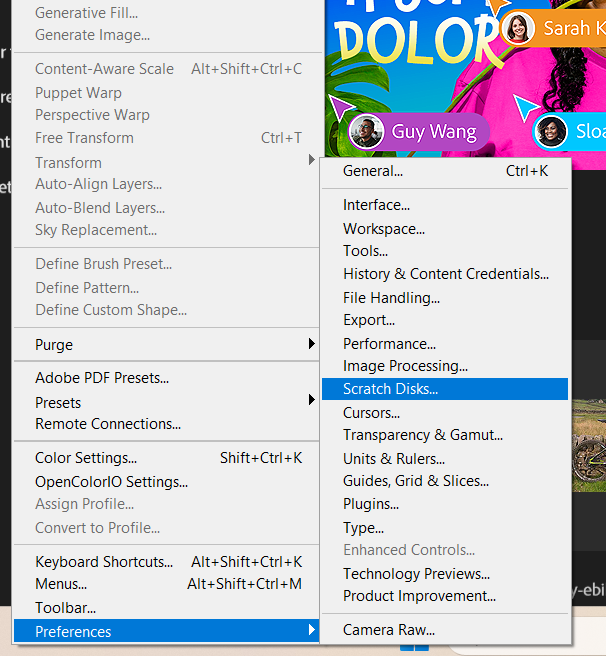Open Toolbar customization dialog

(x=166, y=608)
